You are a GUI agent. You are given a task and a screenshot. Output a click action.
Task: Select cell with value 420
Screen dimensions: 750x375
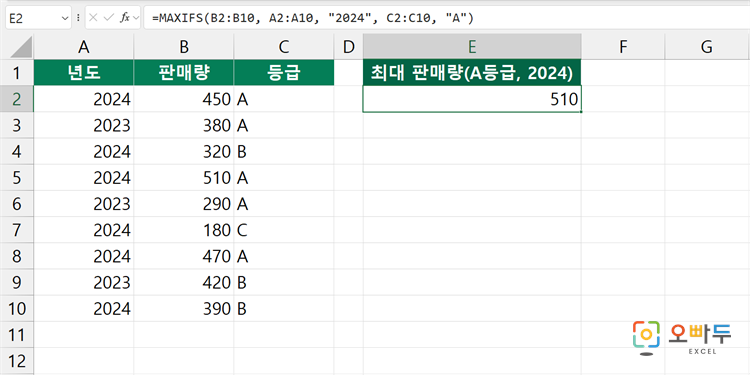pos(184,283)
